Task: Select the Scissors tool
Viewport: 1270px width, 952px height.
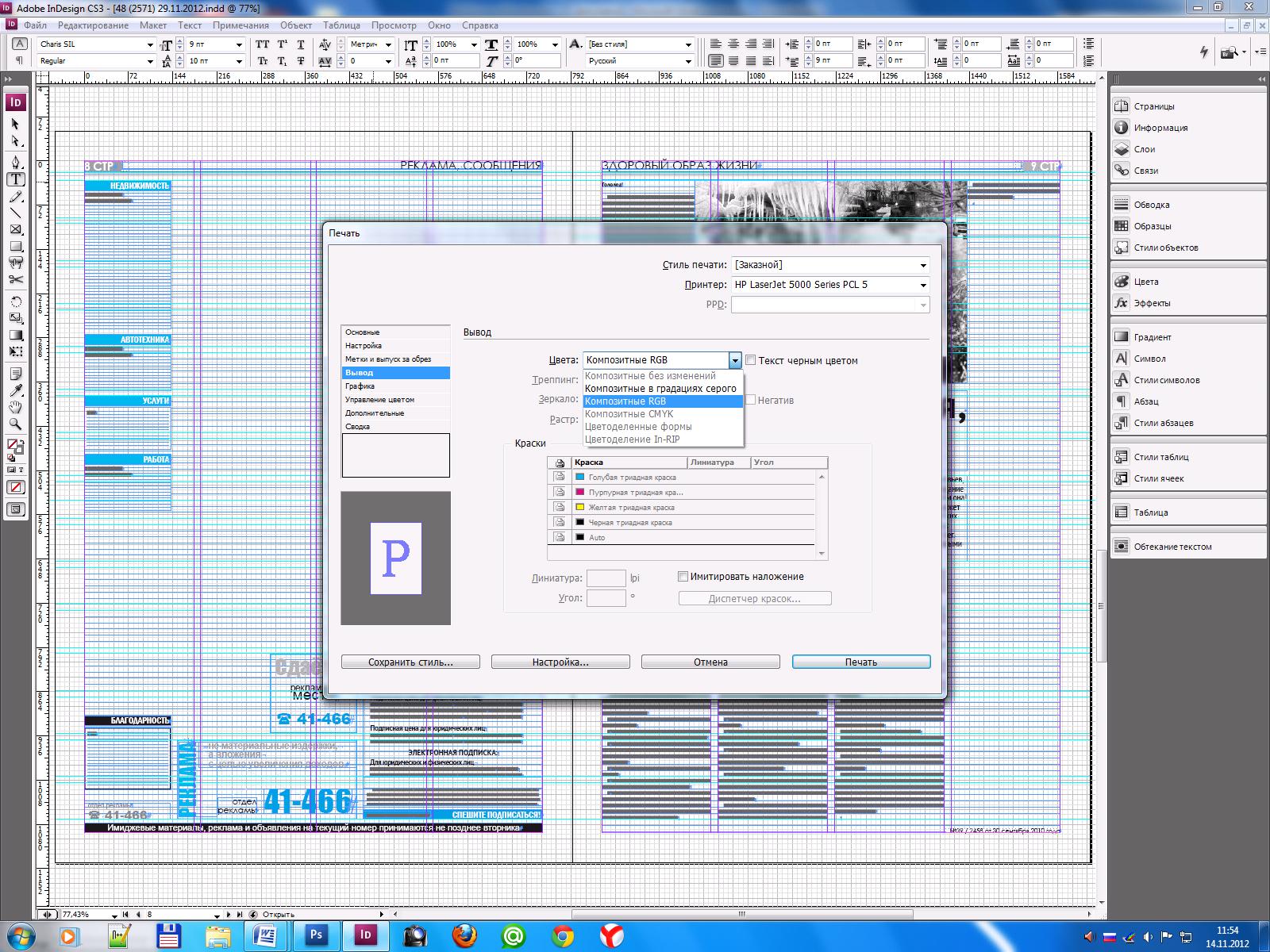Action: pos(15,279)
